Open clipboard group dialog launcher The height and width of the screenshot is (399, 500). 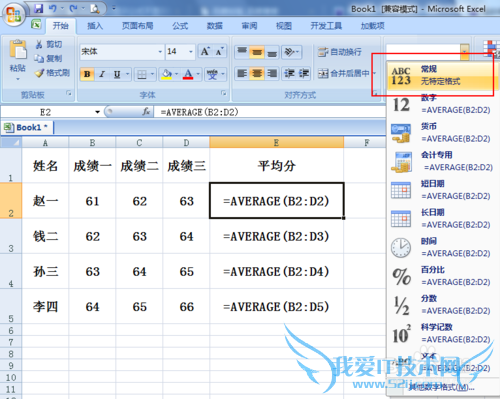click(69, 93)
